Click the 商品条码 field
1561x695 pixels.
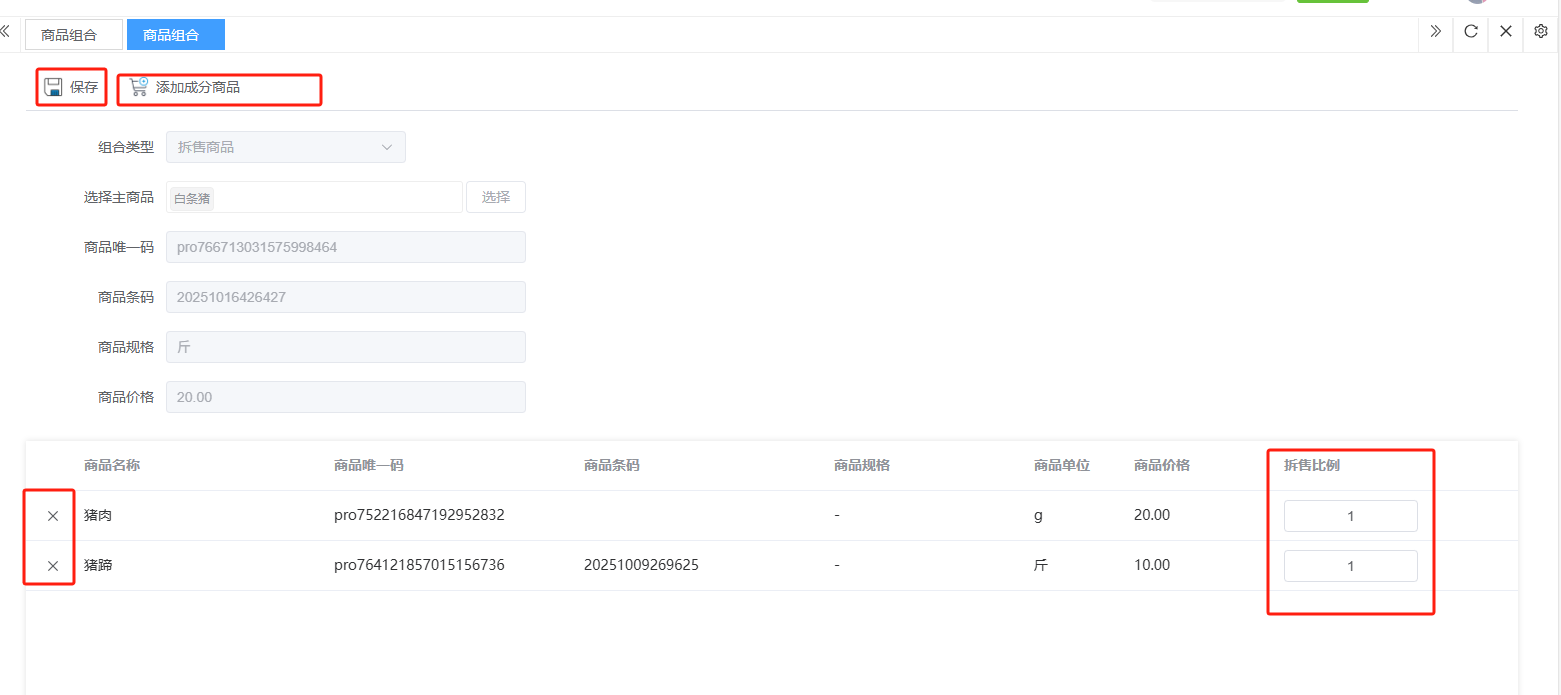(x=345, y=297)
